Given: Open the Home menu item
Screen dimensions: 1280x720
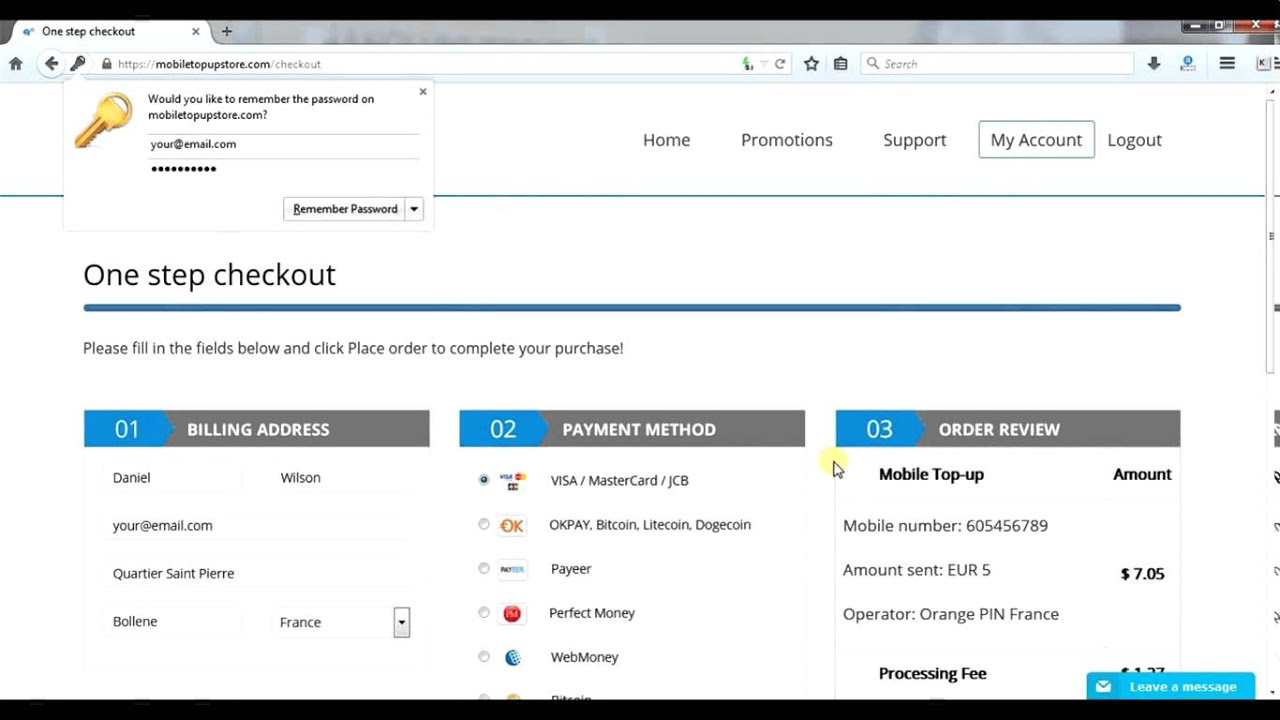Looking at the screenshot, I should pyautogui.click(x=666, y=140).
